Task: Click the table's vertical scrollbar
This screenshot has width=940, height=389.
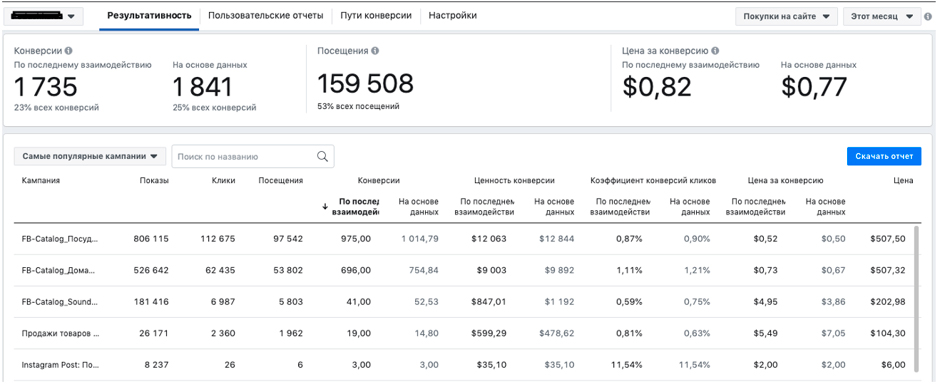Action: pos(918,300)
